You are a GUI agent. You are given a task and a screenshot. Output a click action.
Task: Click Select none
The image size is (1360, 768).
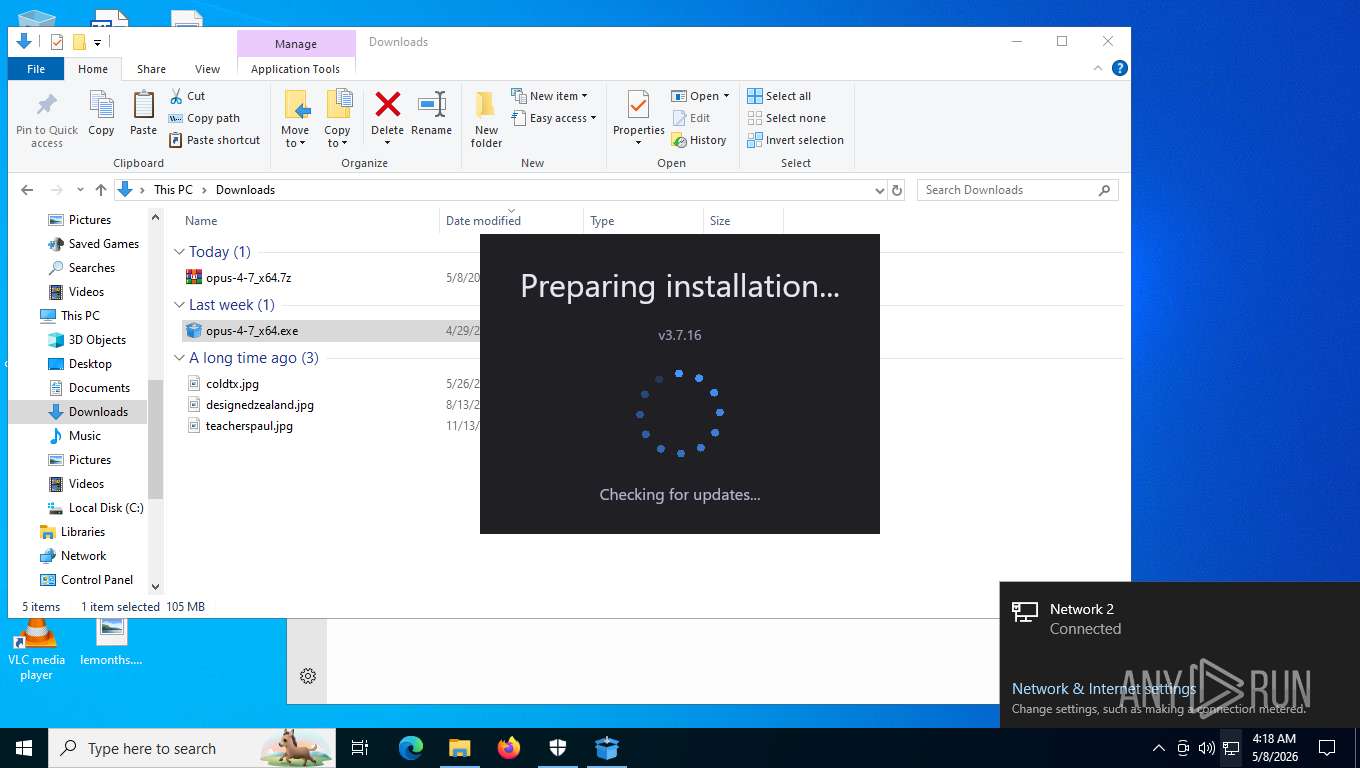pyautogui.click(x=787, y=118)
